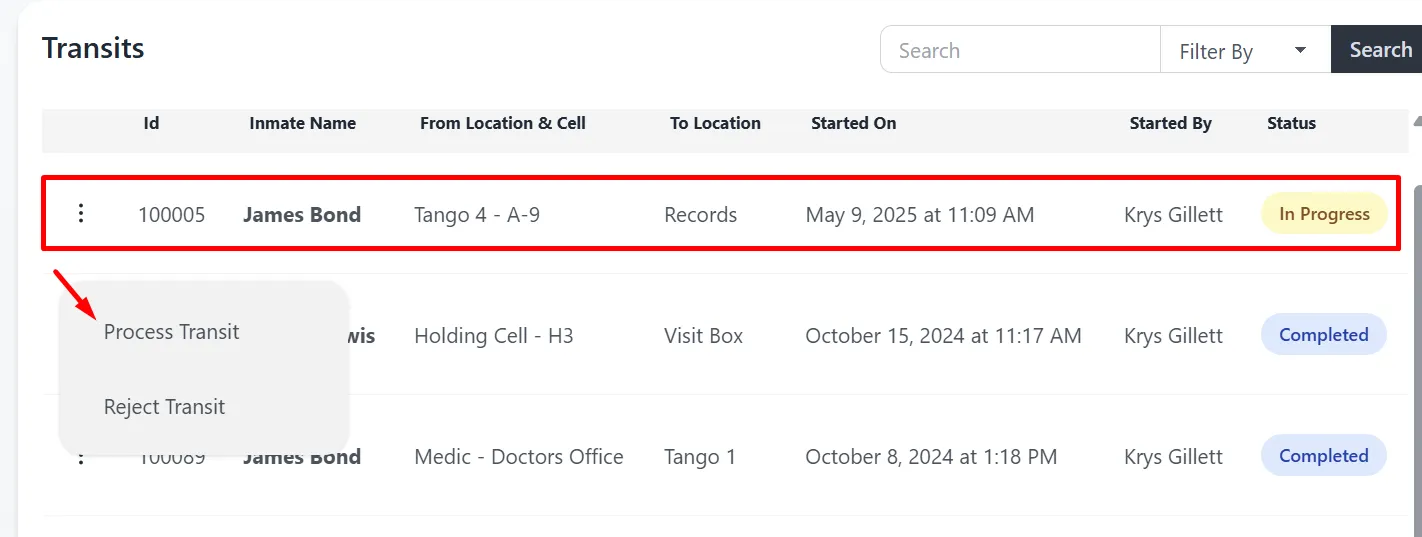
Task: Click the Inmate Name column header
Action: (x=302, y=124)
